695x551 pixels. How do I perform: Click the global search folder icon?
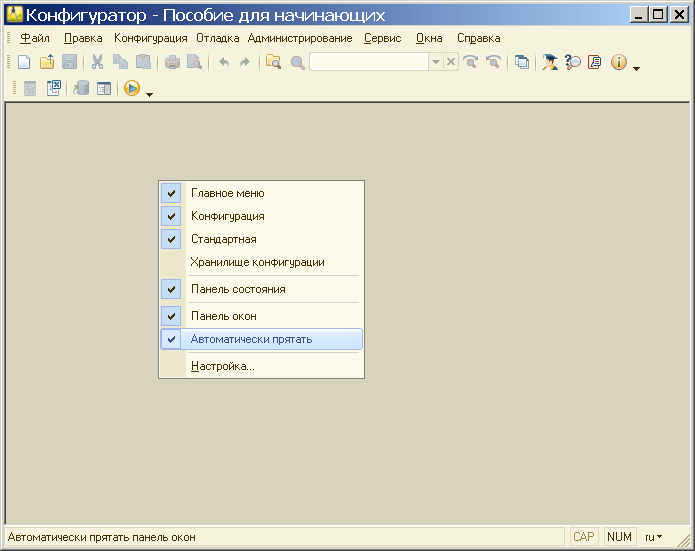coord(273,62)
